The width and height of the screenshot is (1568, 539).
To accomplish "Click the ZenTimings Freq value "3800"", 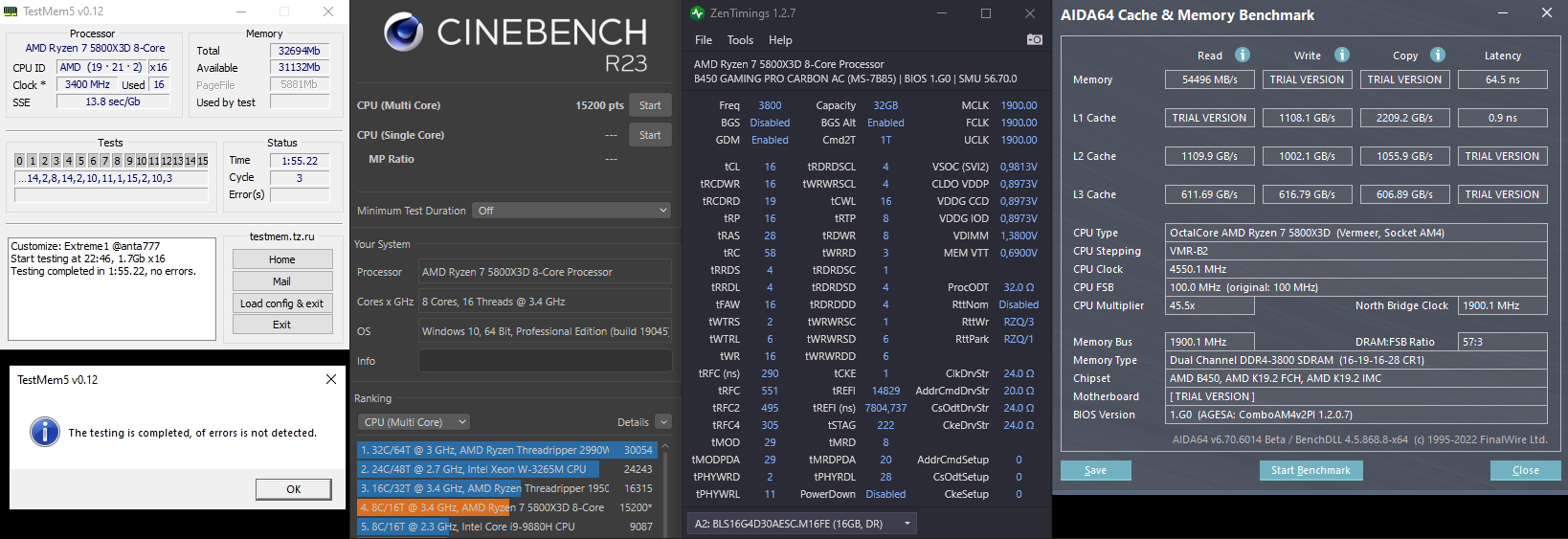I will pyautogui.click(x=770, y=105).
